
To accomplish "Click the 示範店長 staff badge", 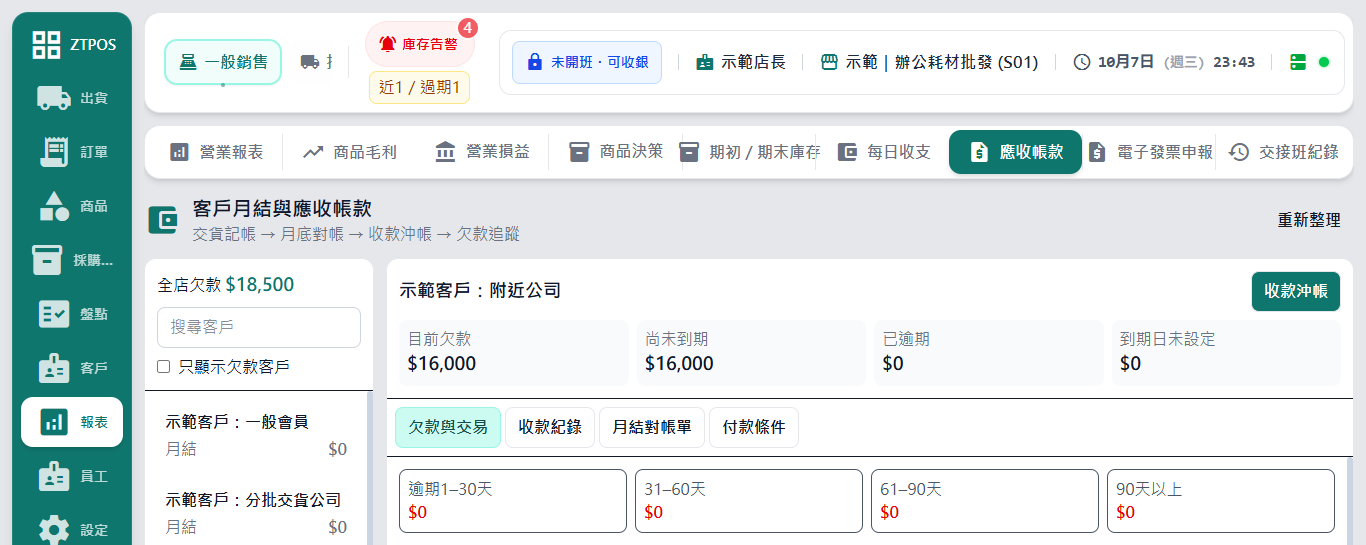I will tap(740, 62).
